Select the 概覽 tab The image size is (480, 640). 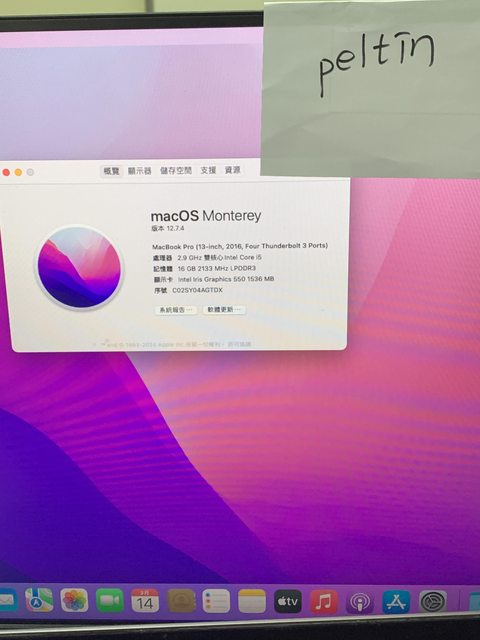point(111,171)
